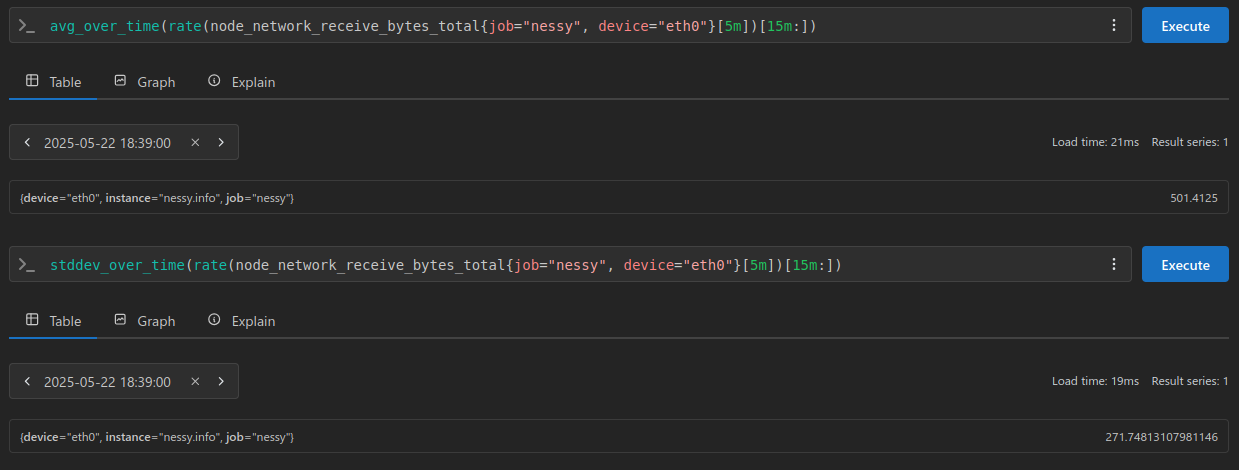This screenshot has height=470, width=1239.
Task: Click the Load time: 21ms text
Action: coord(1095,143)
